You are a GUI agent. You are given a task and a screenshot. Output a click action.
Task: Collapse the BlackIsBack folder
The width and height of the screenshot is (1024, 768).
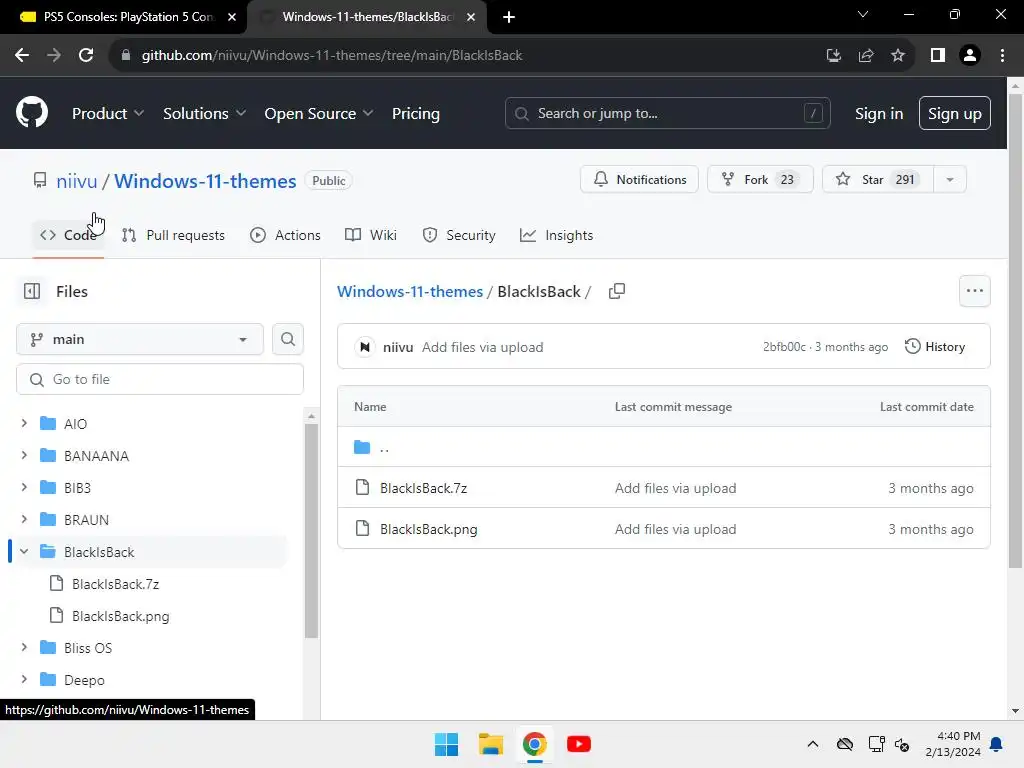[x=24, y=551]
